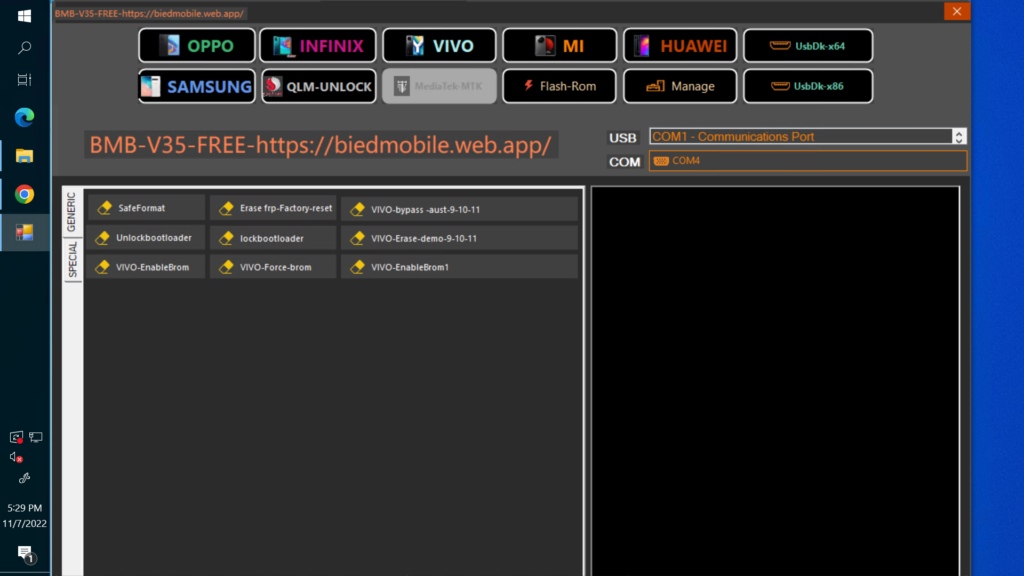Image resolution: width=1024 pixels, height=576 pixels.
Task: Click the phone icon on INFINIX button
Action: (283, 46)
